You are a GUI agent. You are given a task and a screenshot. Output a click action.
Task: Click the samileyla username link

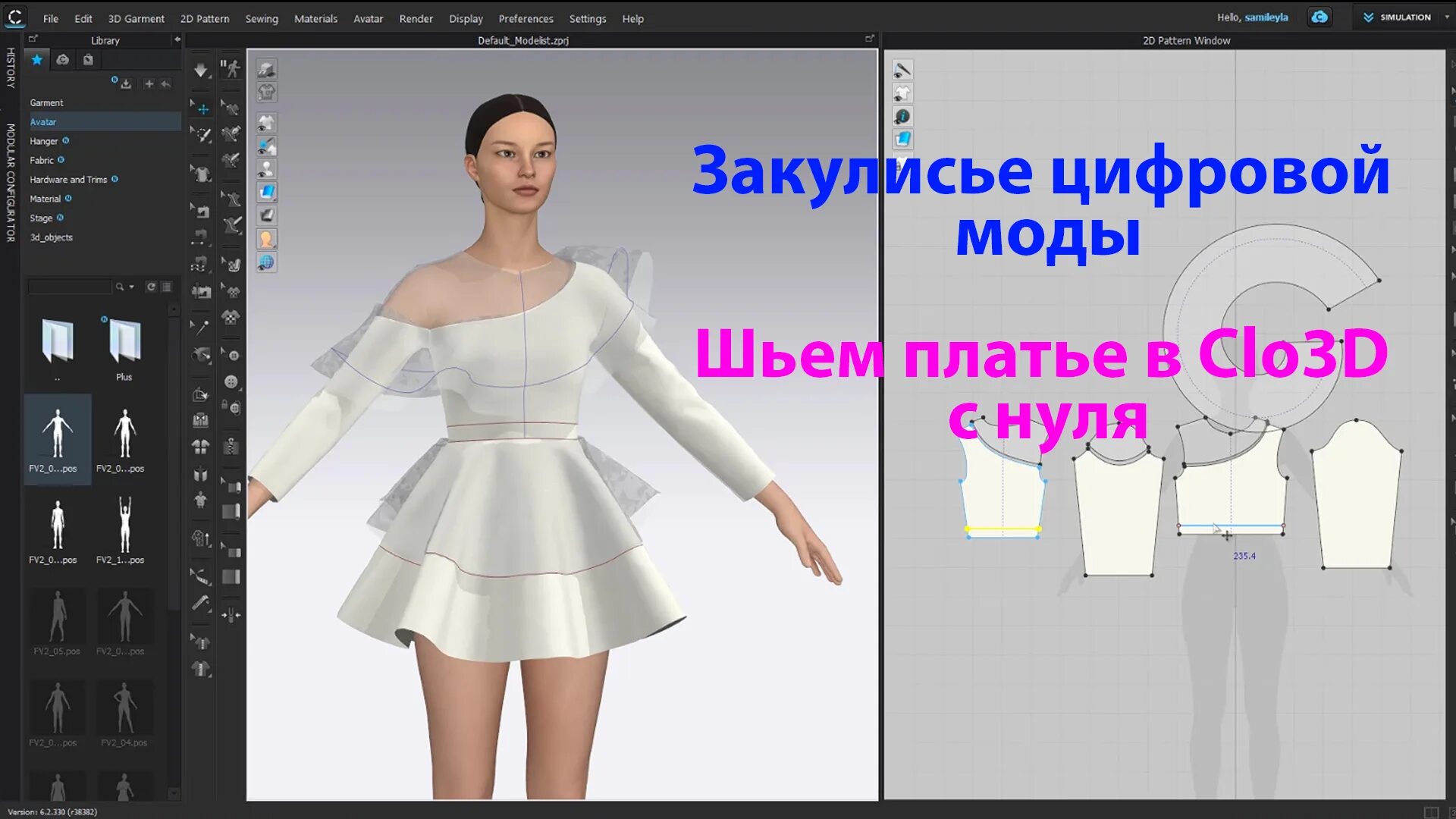pos(1266,17)
